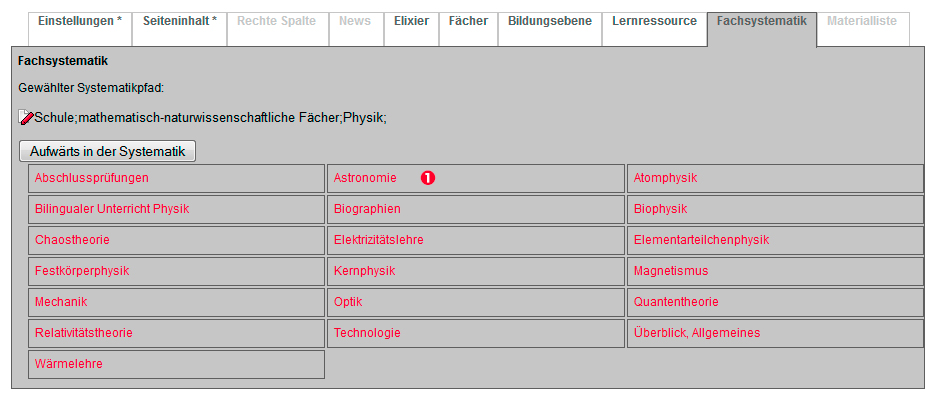Choose the Wärmelehre category
Screen dimensions: 936x400
click(69, 364)
